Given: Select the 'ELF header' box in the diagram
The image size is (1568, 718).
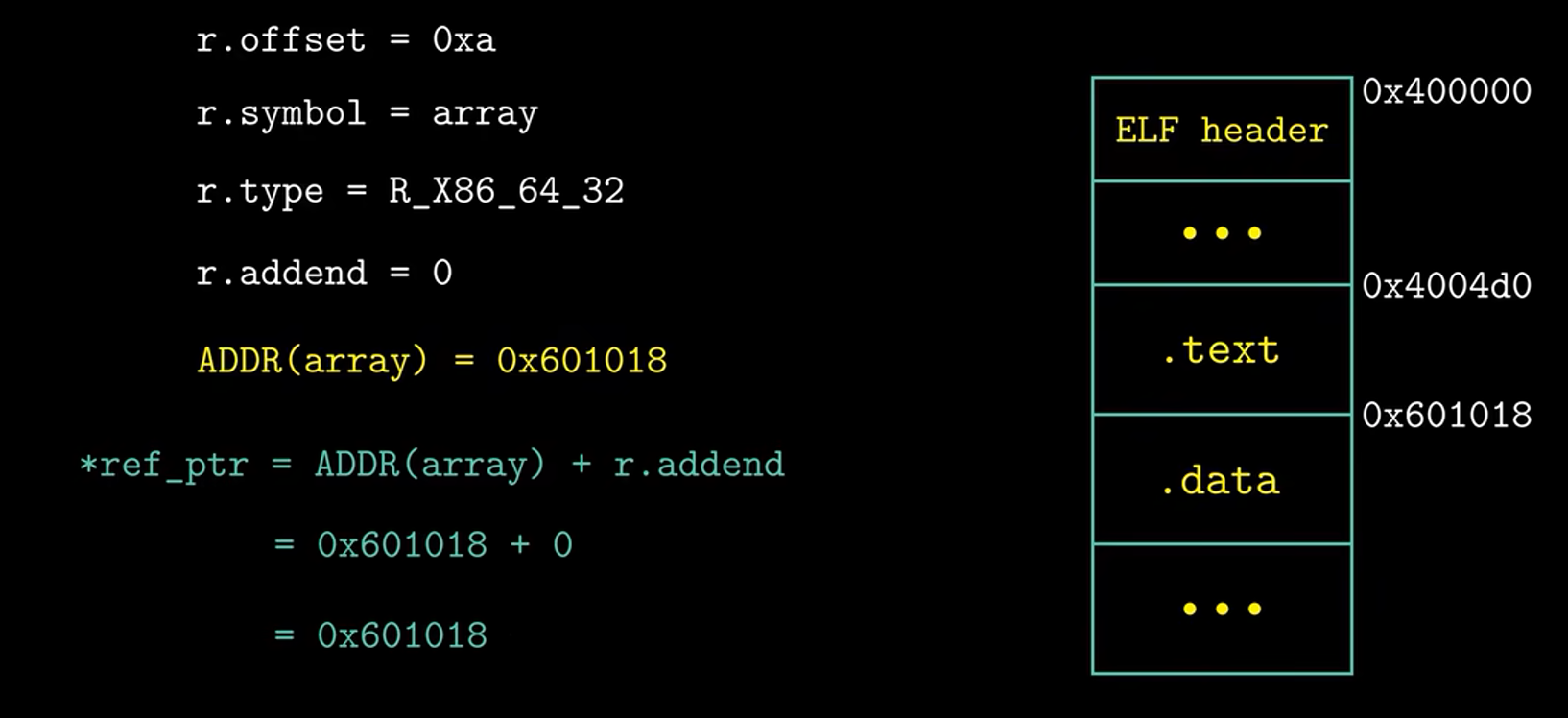Looking at the screenshot, I should pos(1222,130).
